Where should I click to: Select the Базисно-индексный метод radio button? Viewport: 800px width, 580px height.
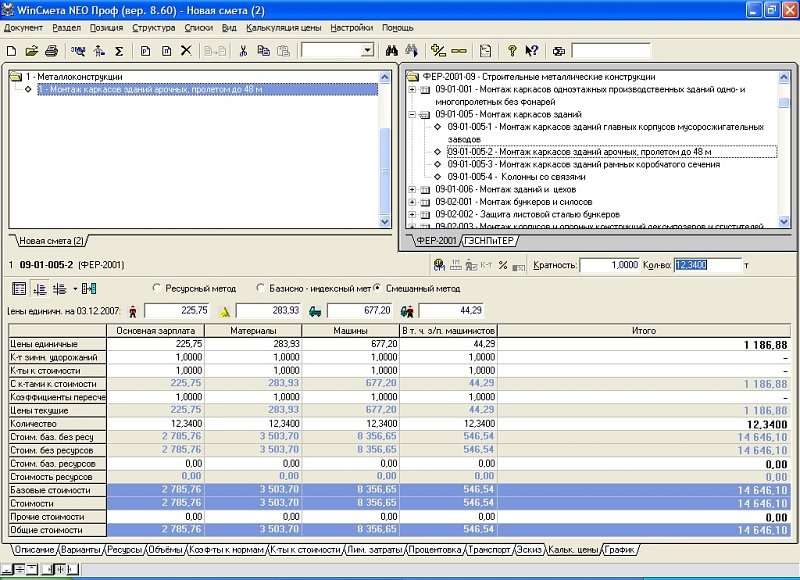pos(261,288)
